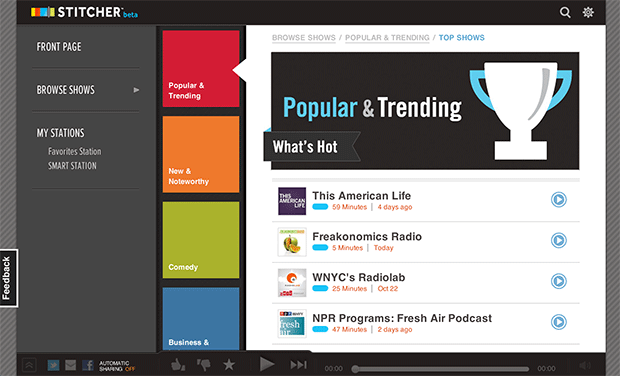Image resolution: width=620 pixels, height=376 pixels.
Task: Click the 'This American Life' title
Action: coord(361,196)
